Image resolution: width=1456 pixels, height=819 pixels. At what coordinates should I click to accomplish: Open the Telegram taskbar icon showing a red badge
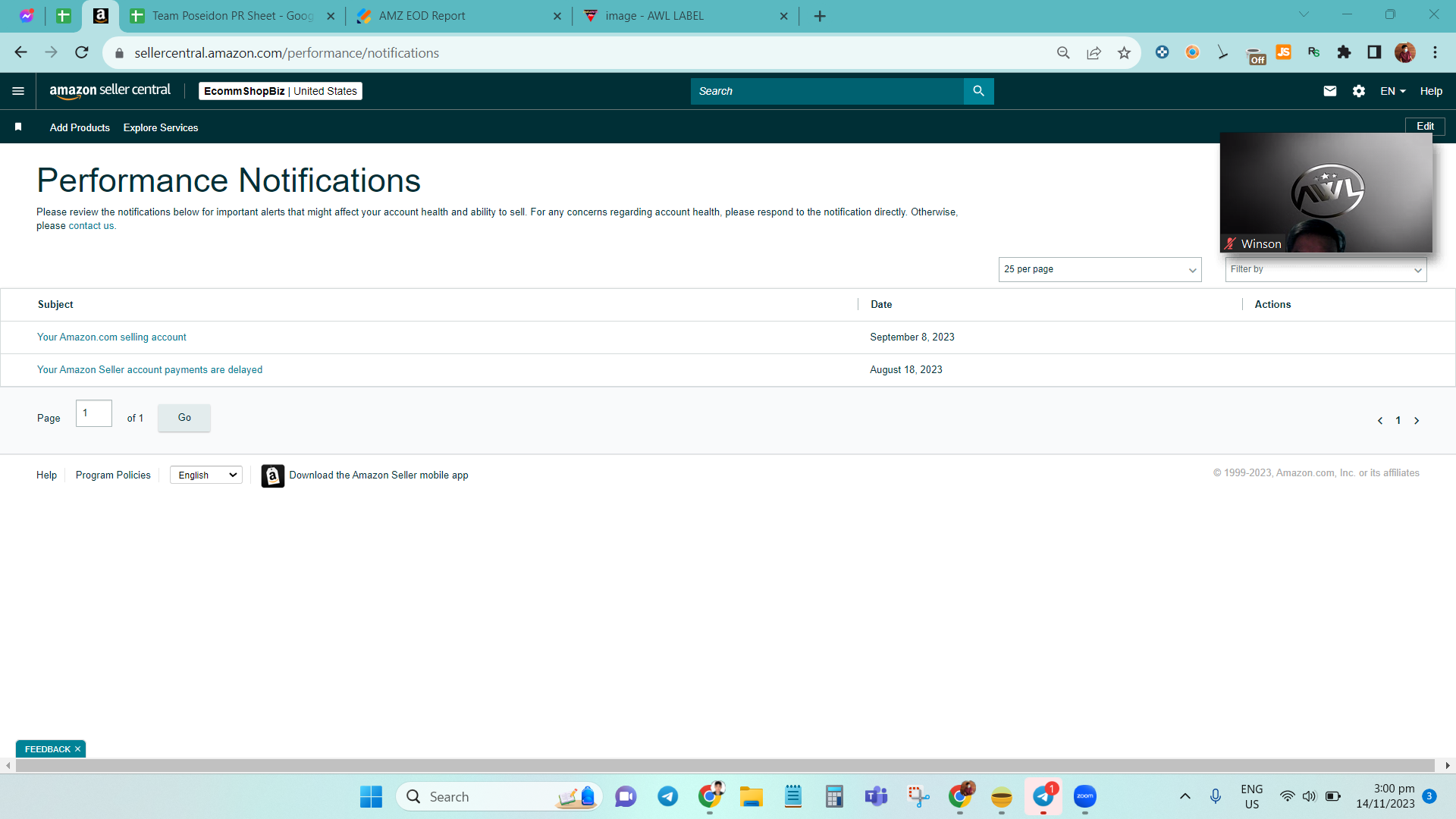[1043, 796]
